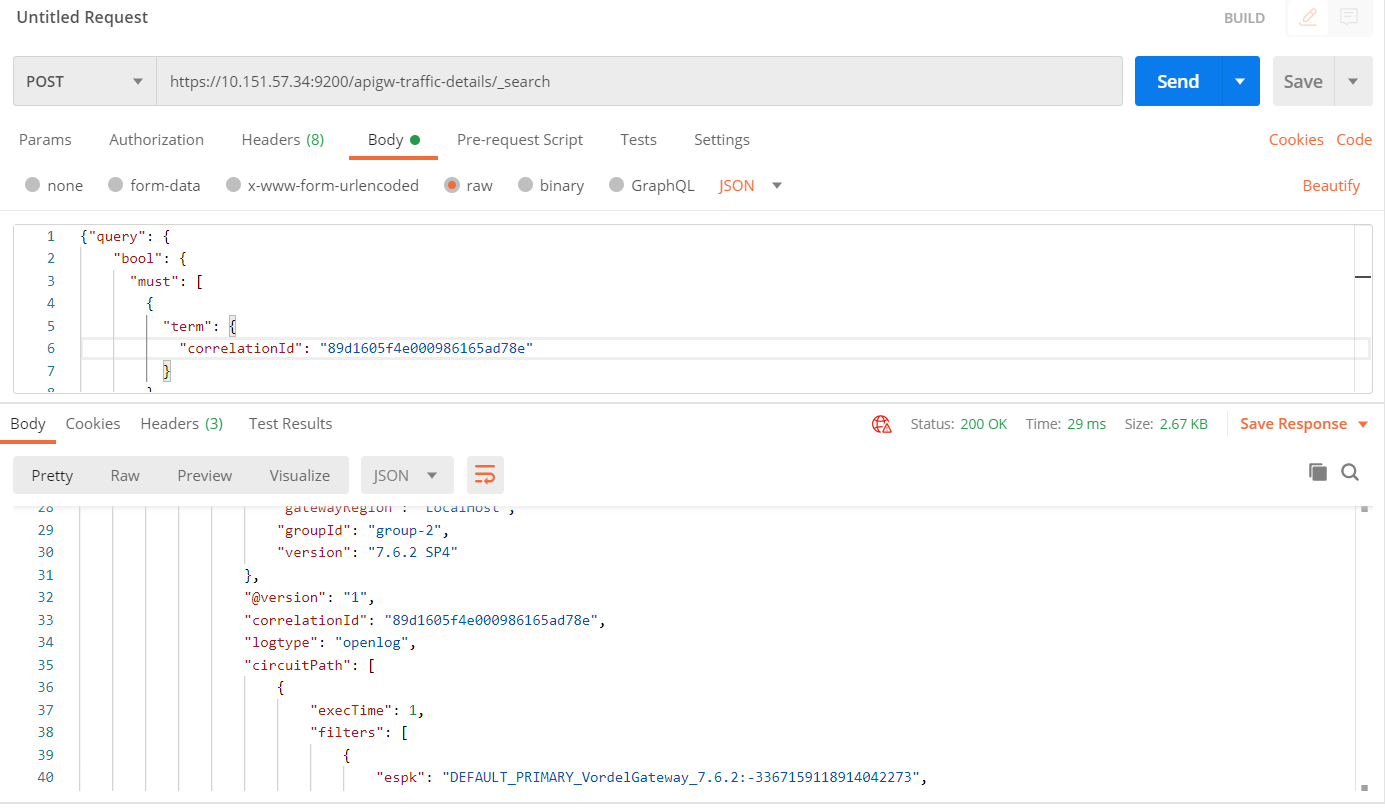Image resolution: width=1385 pixels, height=811 pixels.
Task: Toggle line wrapping icon beside JSON dropdown
Action: (485, 475)
